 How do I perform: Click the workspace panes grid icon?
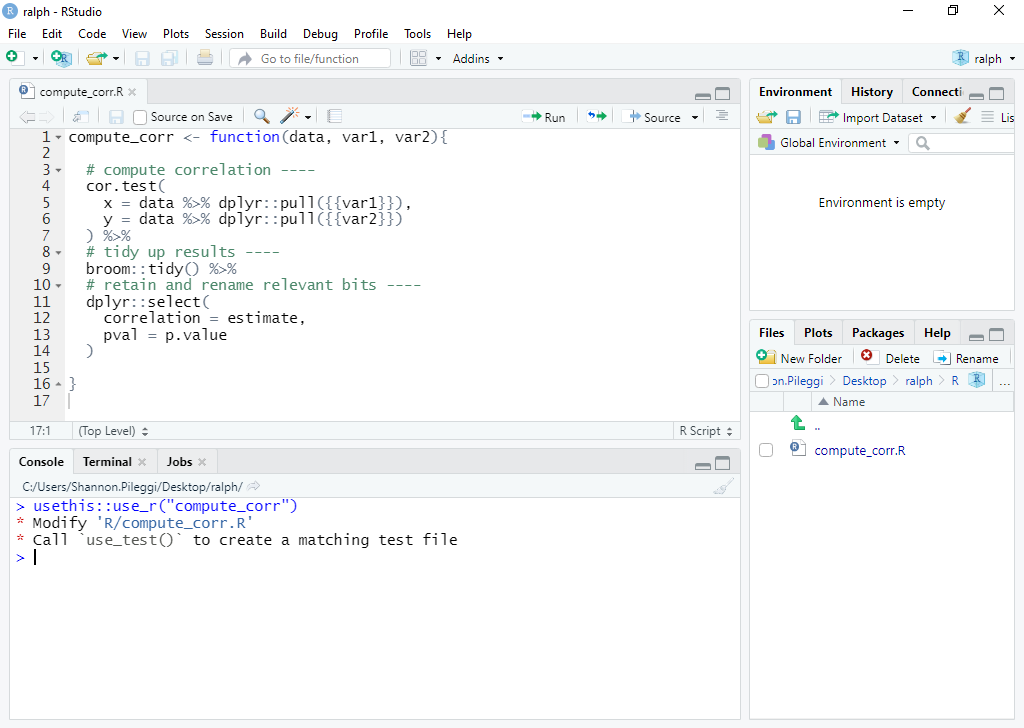tap(419, 58)
